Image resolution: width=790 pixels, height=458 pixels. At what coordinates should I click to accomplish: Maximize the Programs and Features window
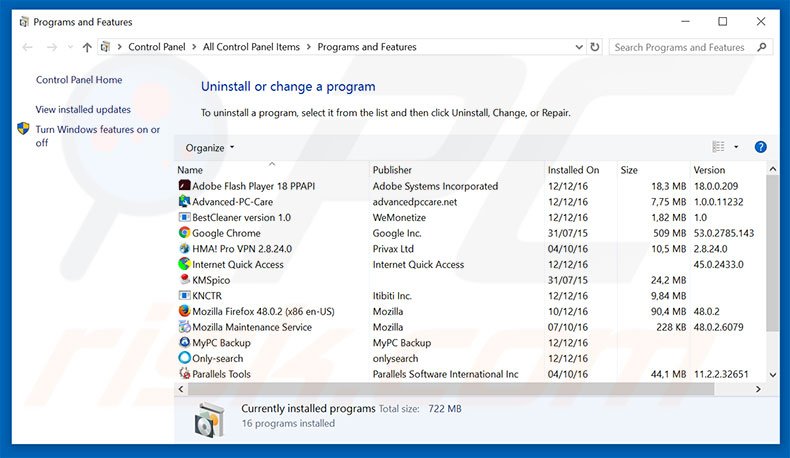click(722, 22)
